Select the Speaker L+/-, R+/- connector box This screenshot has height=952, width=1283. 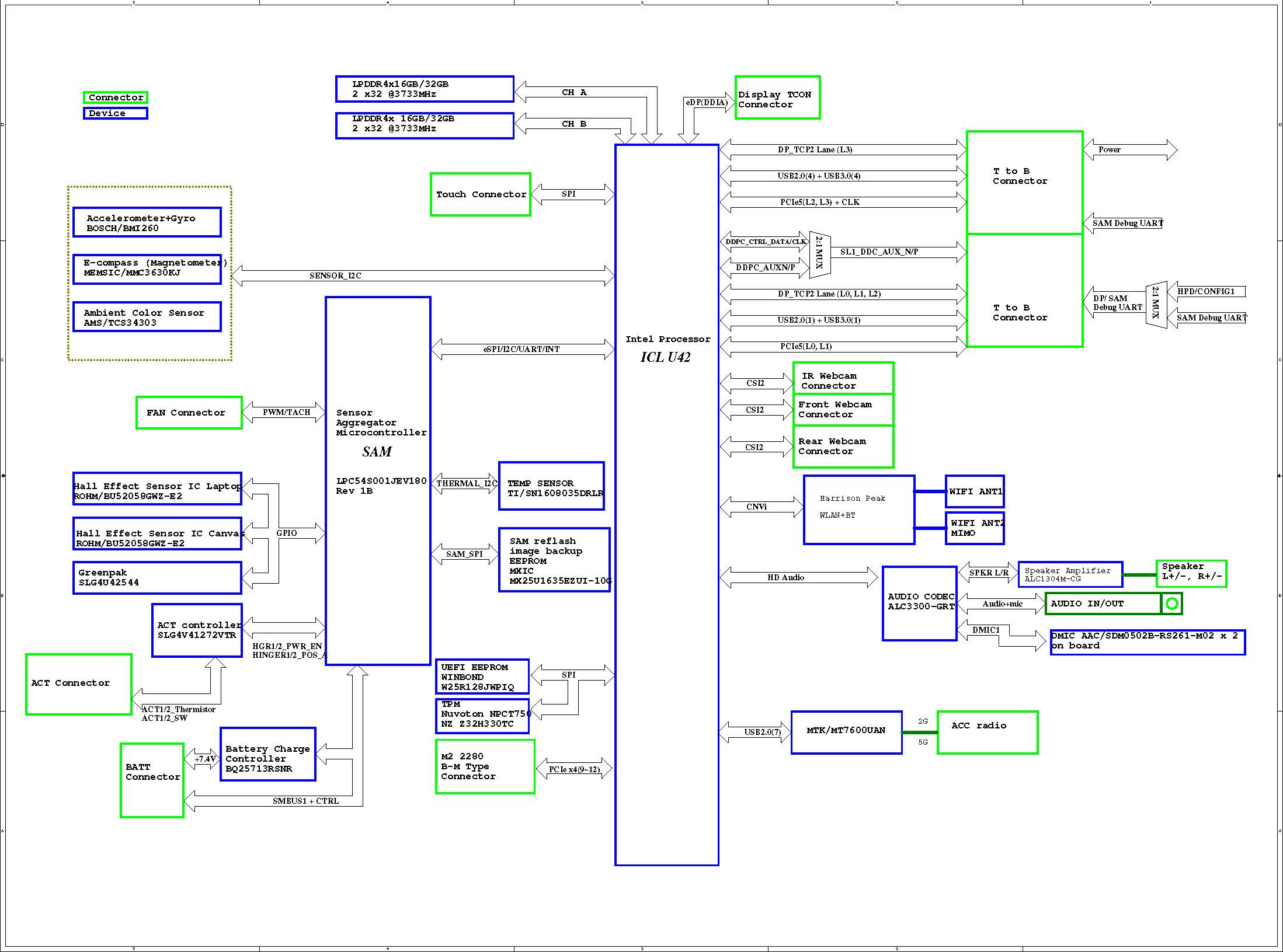(1191, 574)
